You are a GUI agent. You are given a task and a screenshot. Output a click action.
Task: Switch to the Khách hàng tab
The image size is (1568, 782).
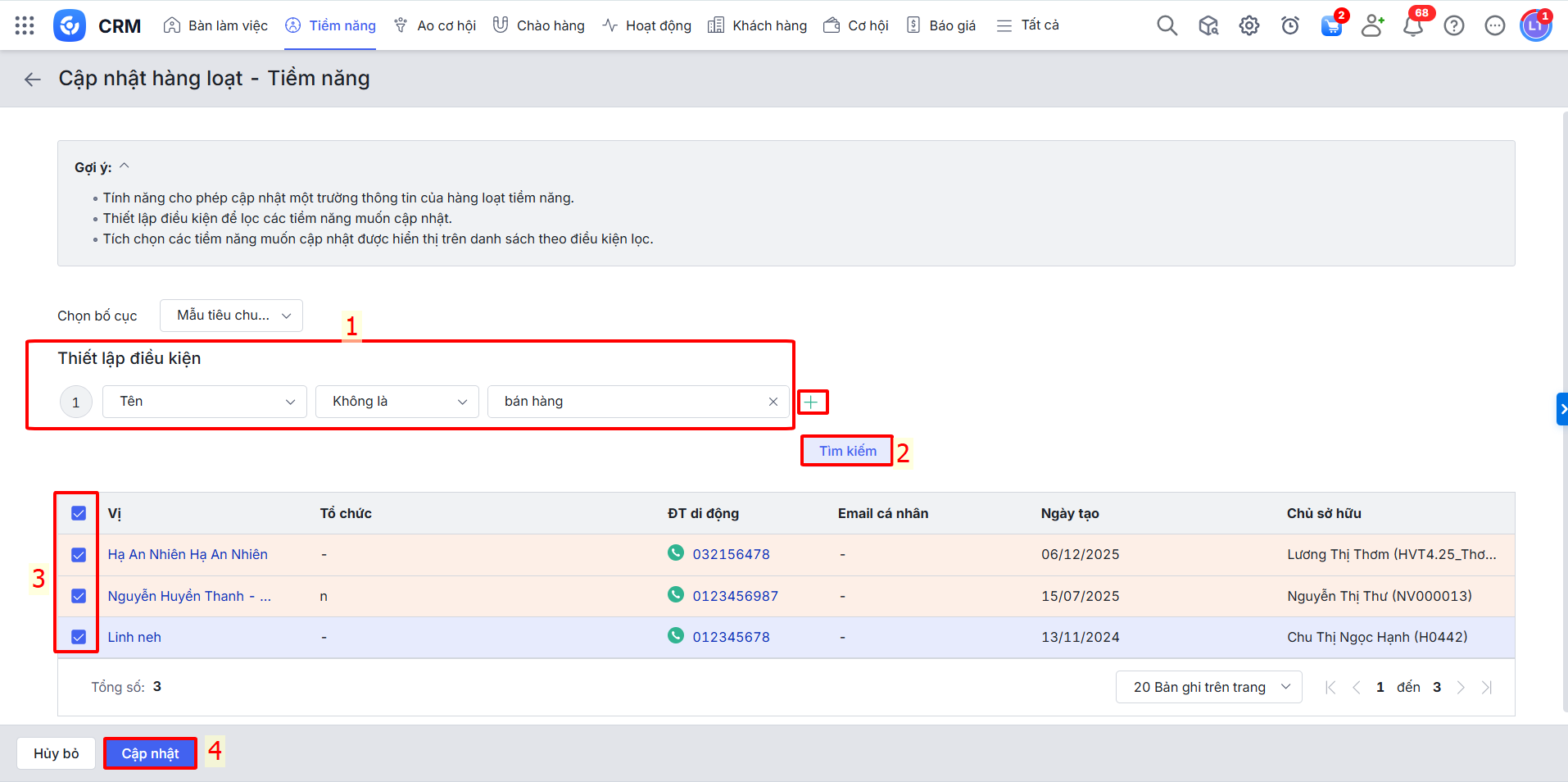click(x=758, y=25)
